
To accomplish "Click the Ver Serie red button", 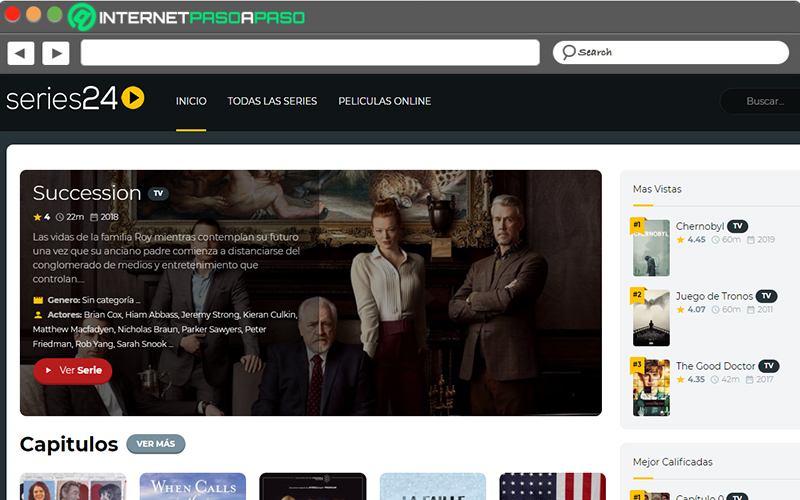I will click(73, 370).
